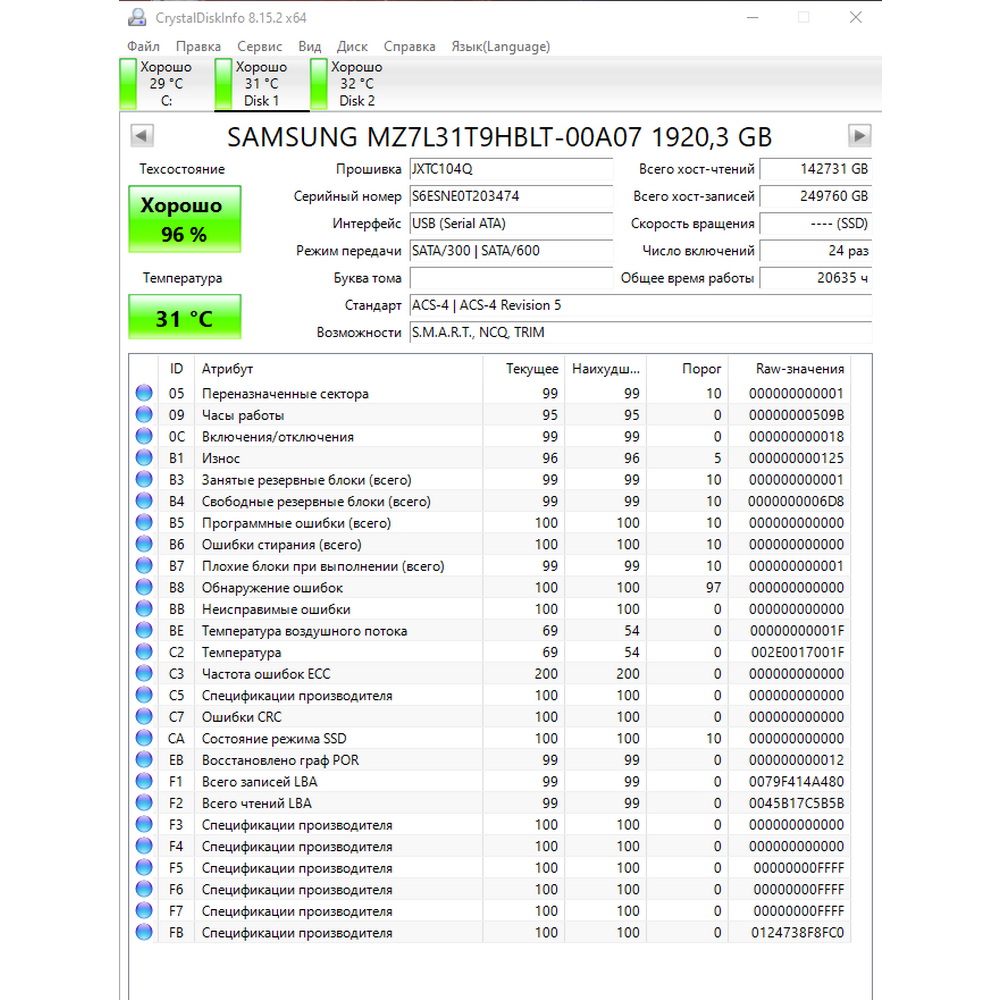Image resolution: width=1000 pixels, height=1000 pixels.
Task: Open the Диск menu
Action: point(352,47)
